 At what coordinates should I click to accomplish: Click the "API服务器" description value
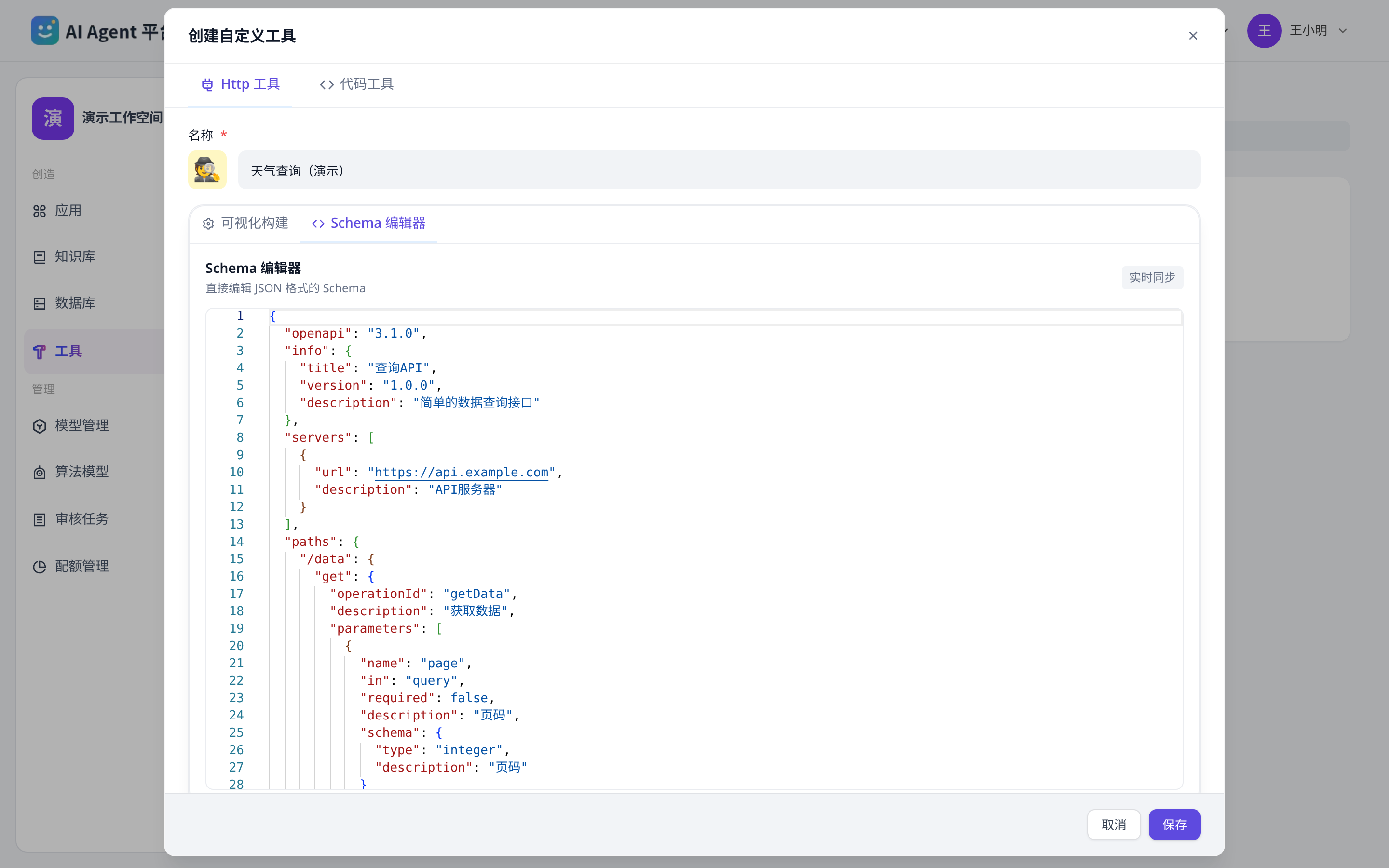click(x=465, y=489)
